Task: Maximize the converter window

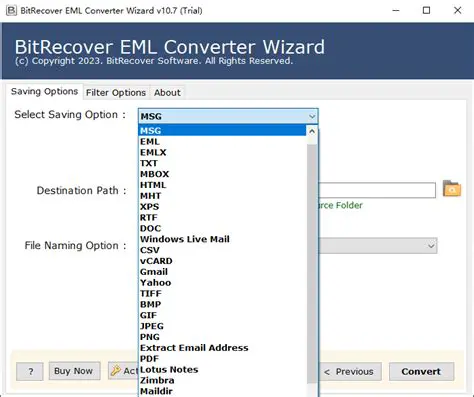Action: pyautogui.click(x=426, y=10)
